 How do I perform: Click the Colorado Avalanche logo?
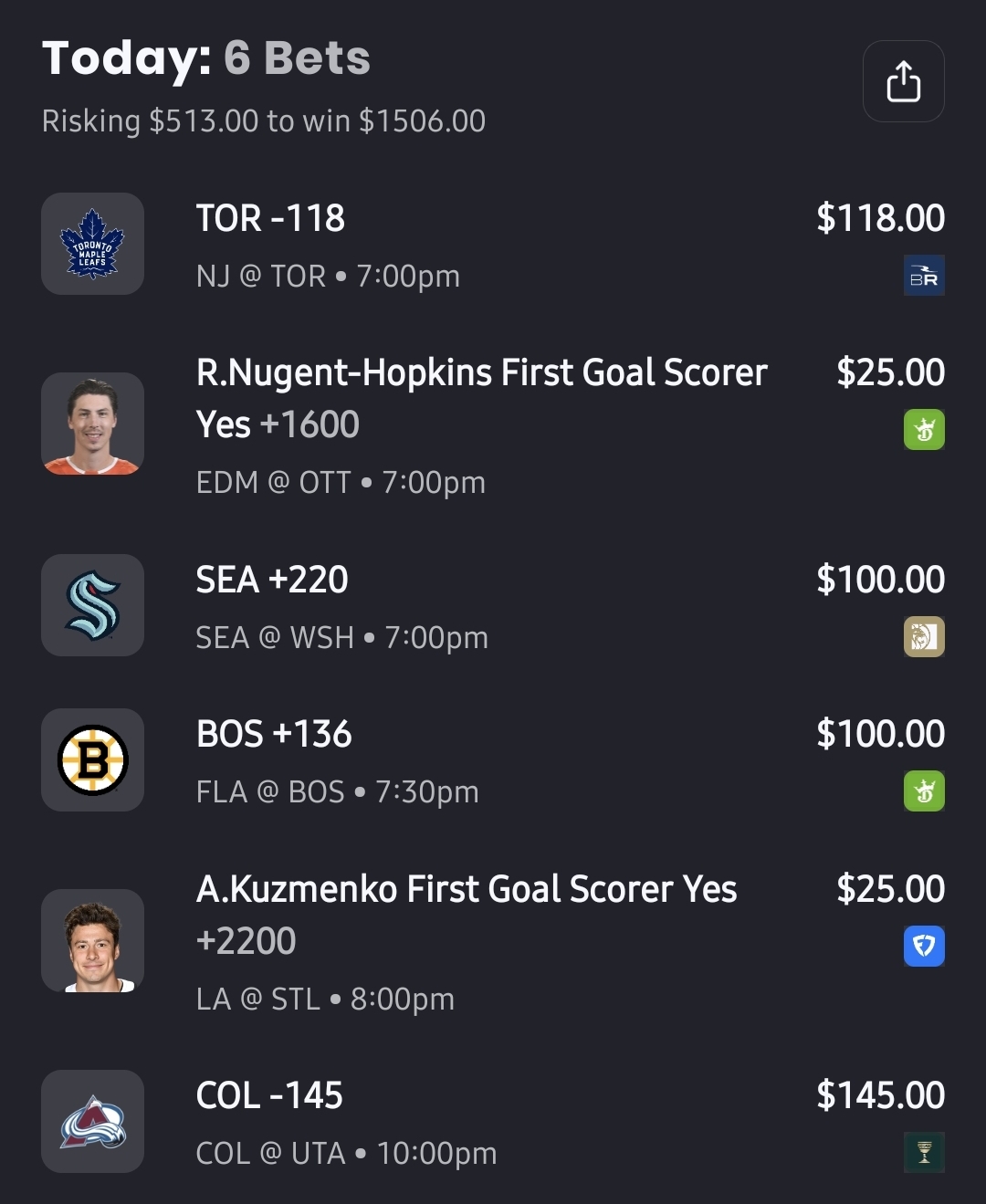pyautogui.click(x=92, y=1121)
